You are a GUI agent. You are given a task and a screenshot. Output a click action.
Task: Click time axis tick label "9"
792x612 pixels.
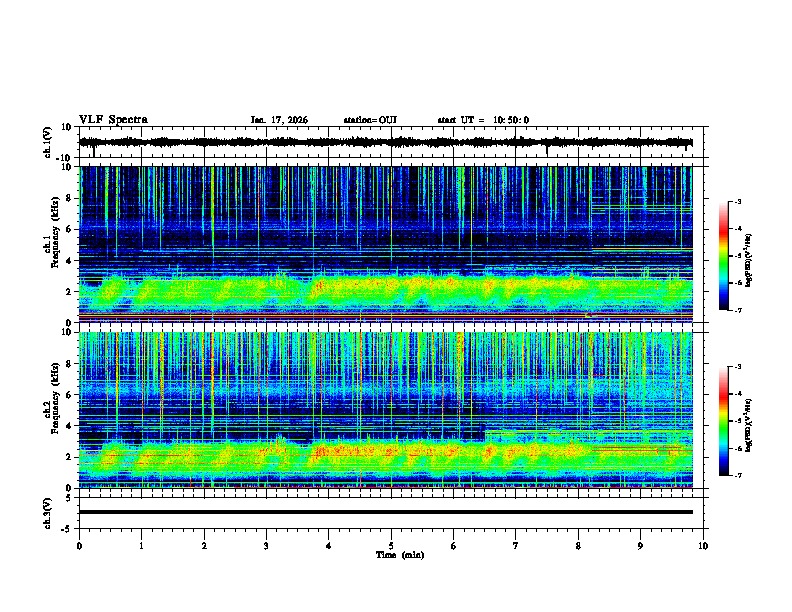[640, 546]
